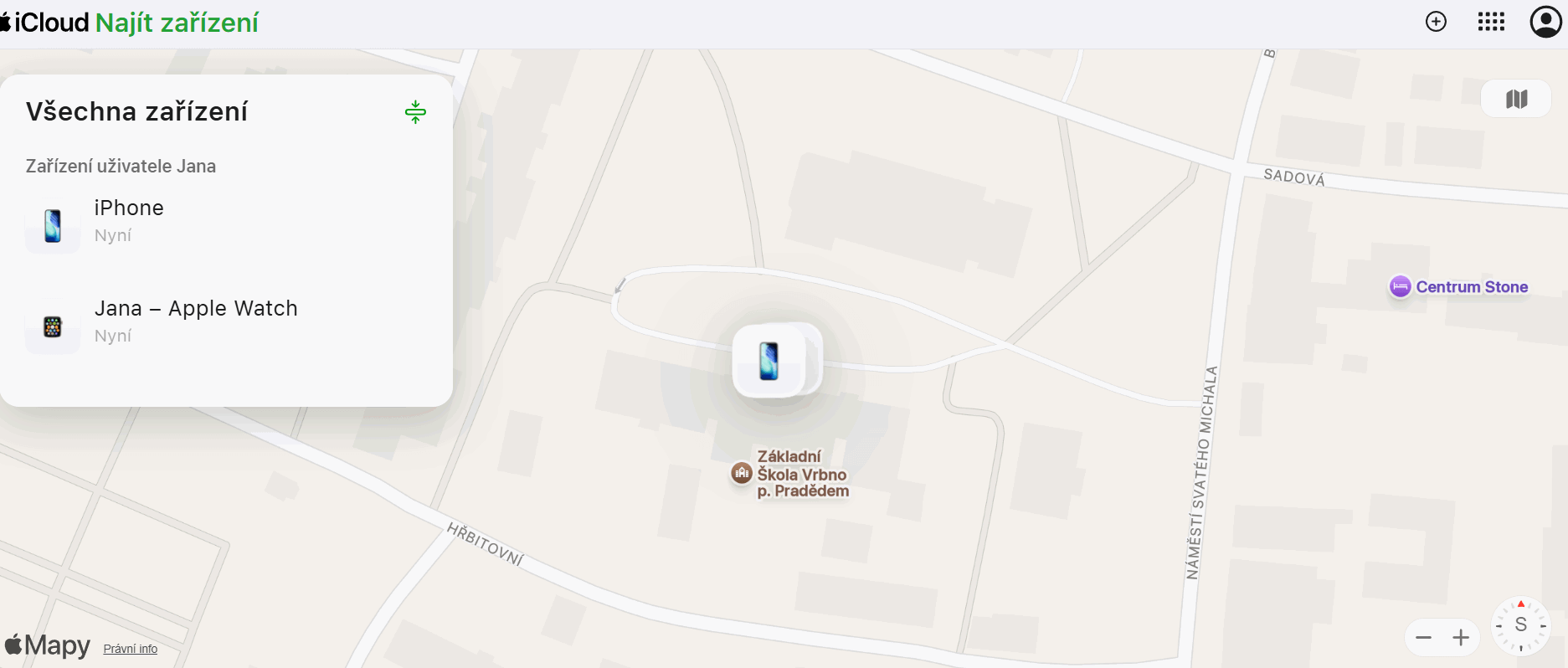The width and height of the screenshot is (1568, 668).
Task: Zoom out the map with minus
Action: pos(1423,638)
